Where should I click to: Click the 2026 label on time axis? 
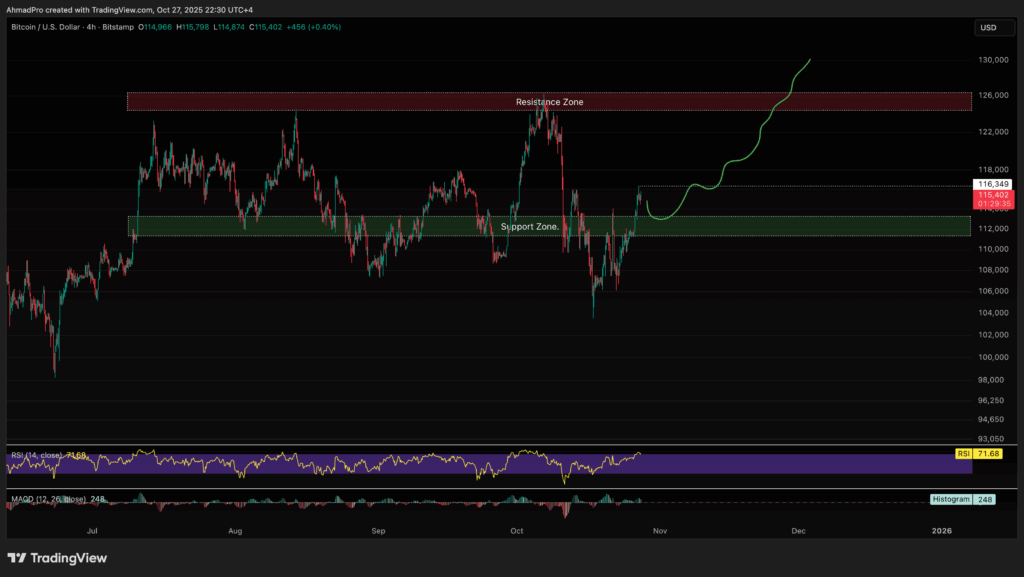click(941, 529)
